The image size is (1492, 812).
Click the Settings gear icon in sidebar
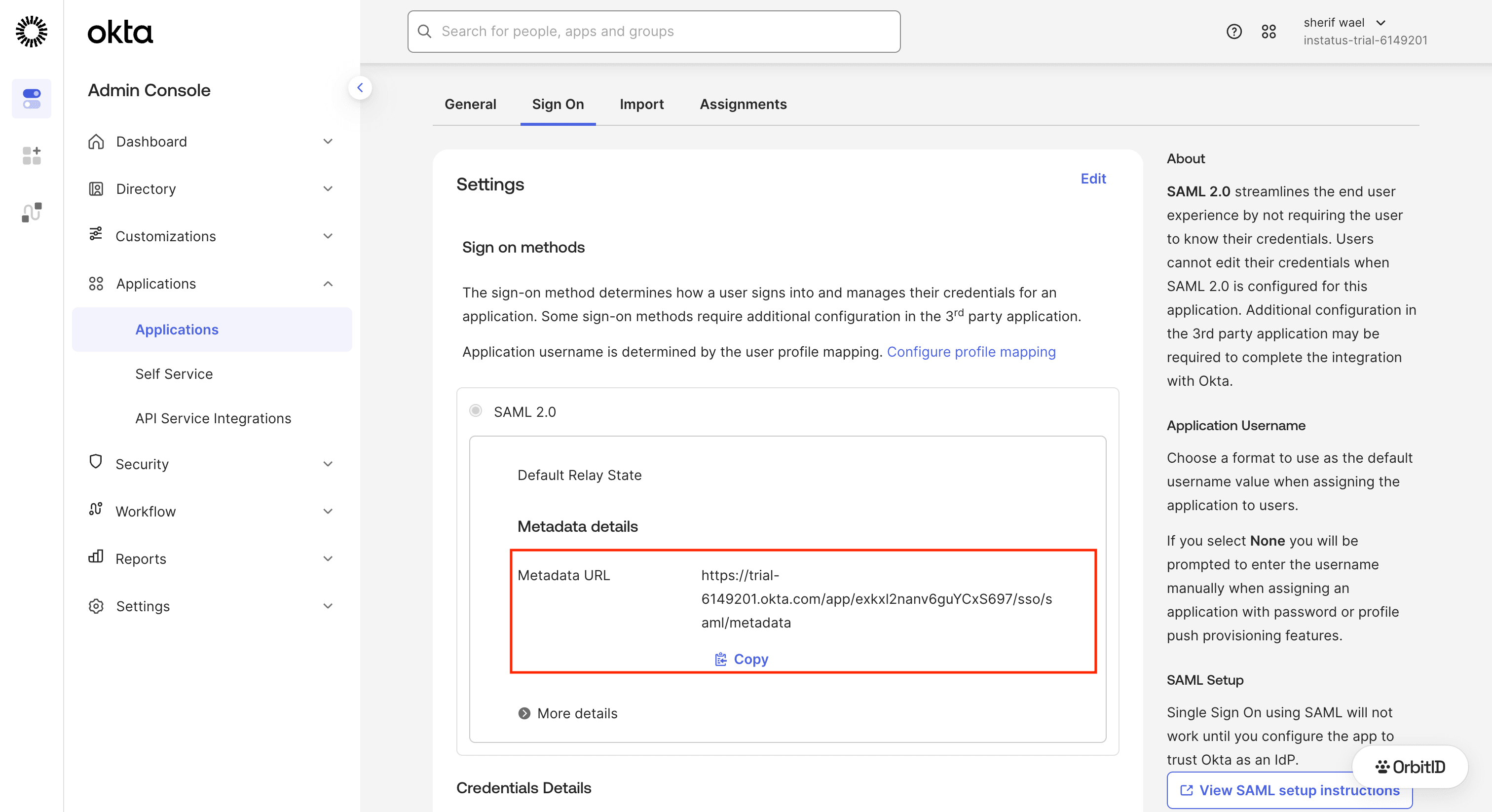(x=96, y=606)
